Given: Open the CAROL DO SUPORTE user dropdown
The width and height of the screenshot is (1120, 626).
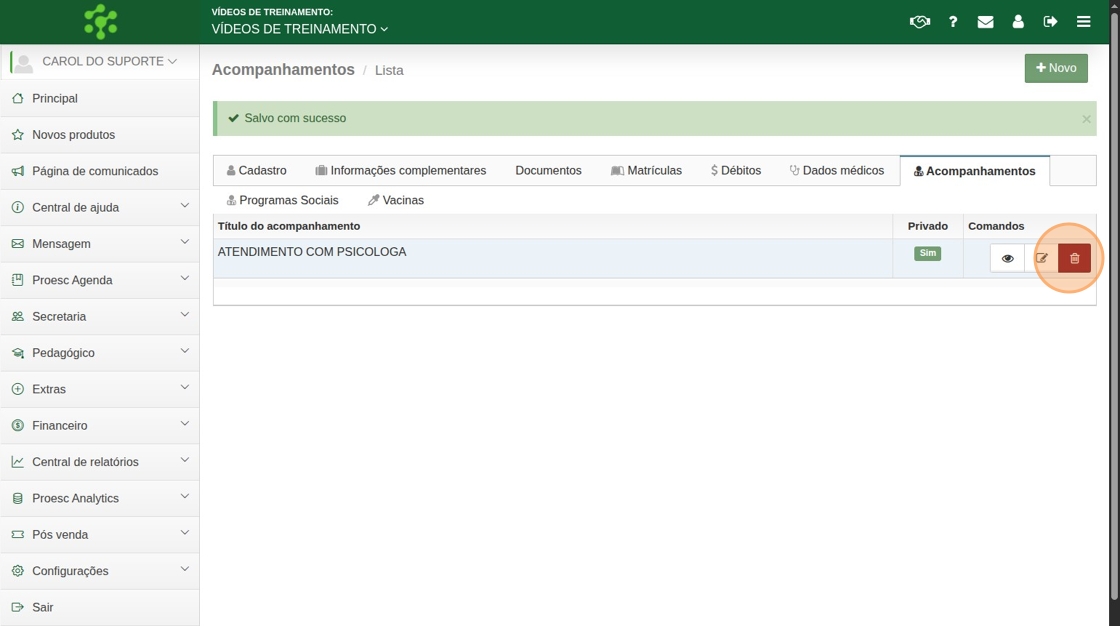Looking at the screenshot, I should [x=109, y=61].
